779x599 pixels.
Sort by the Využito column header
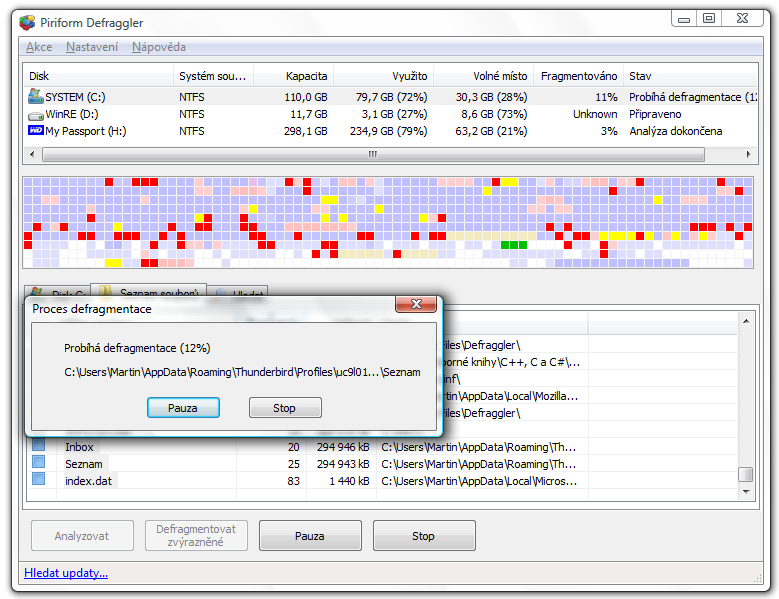384,76
